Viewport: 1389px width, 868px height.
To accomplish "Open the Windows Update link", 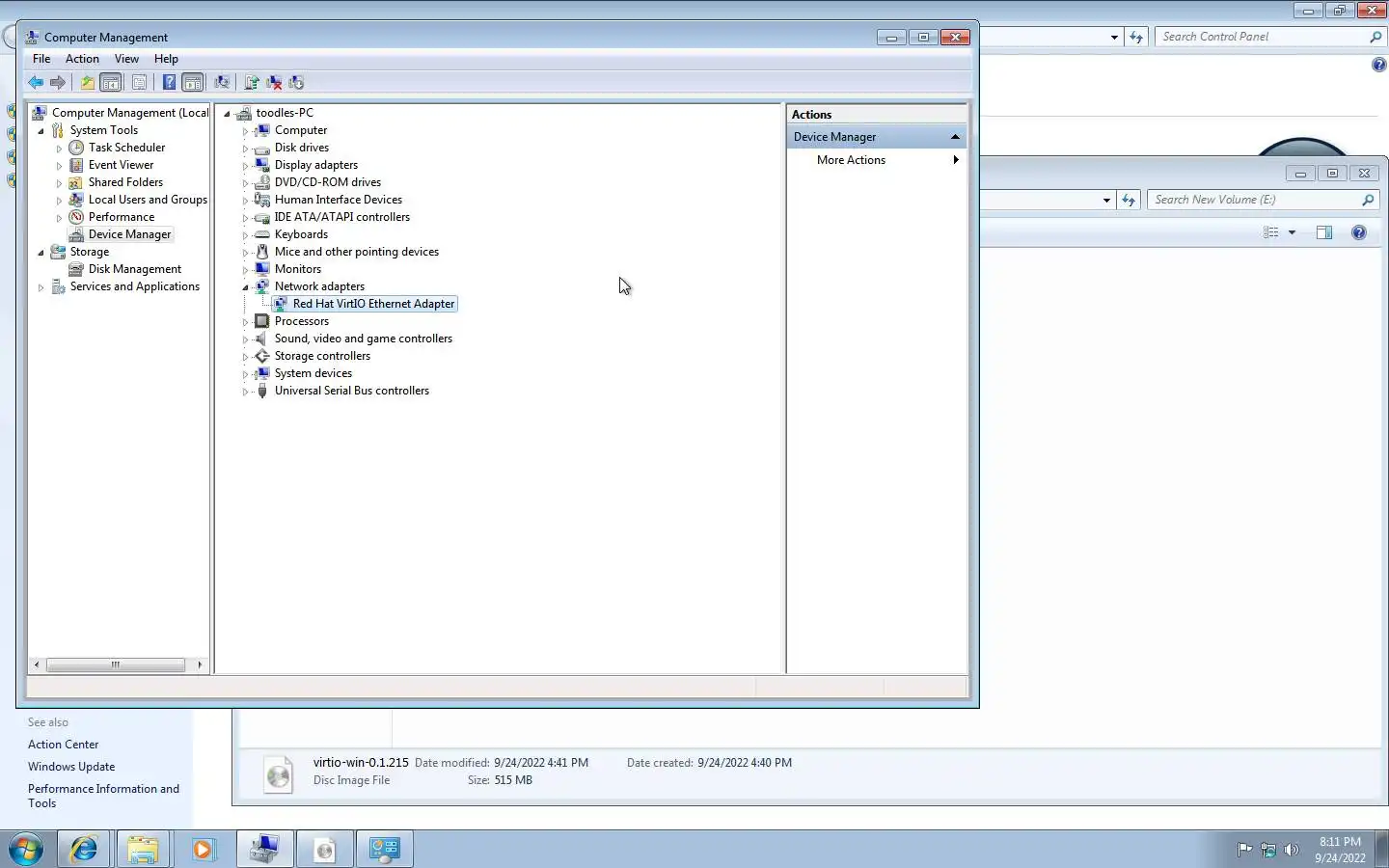I will (x=71, y=767).
